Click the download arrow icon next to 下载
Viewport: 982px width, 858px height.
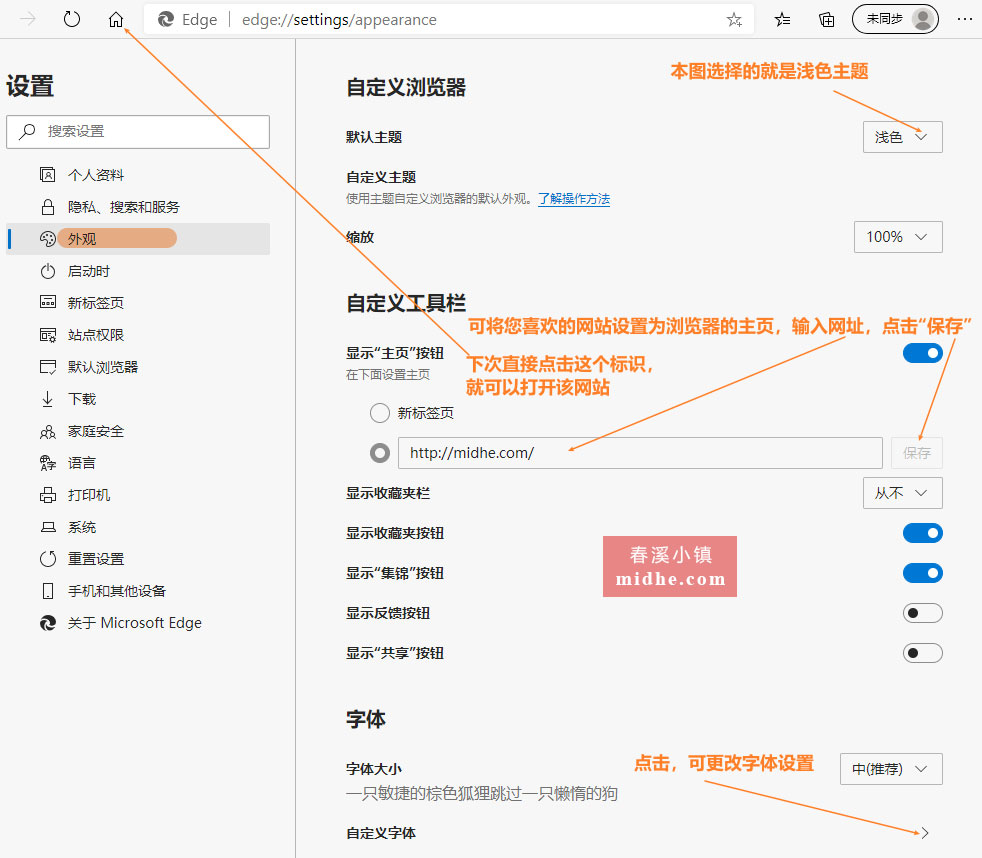[48, 399]
